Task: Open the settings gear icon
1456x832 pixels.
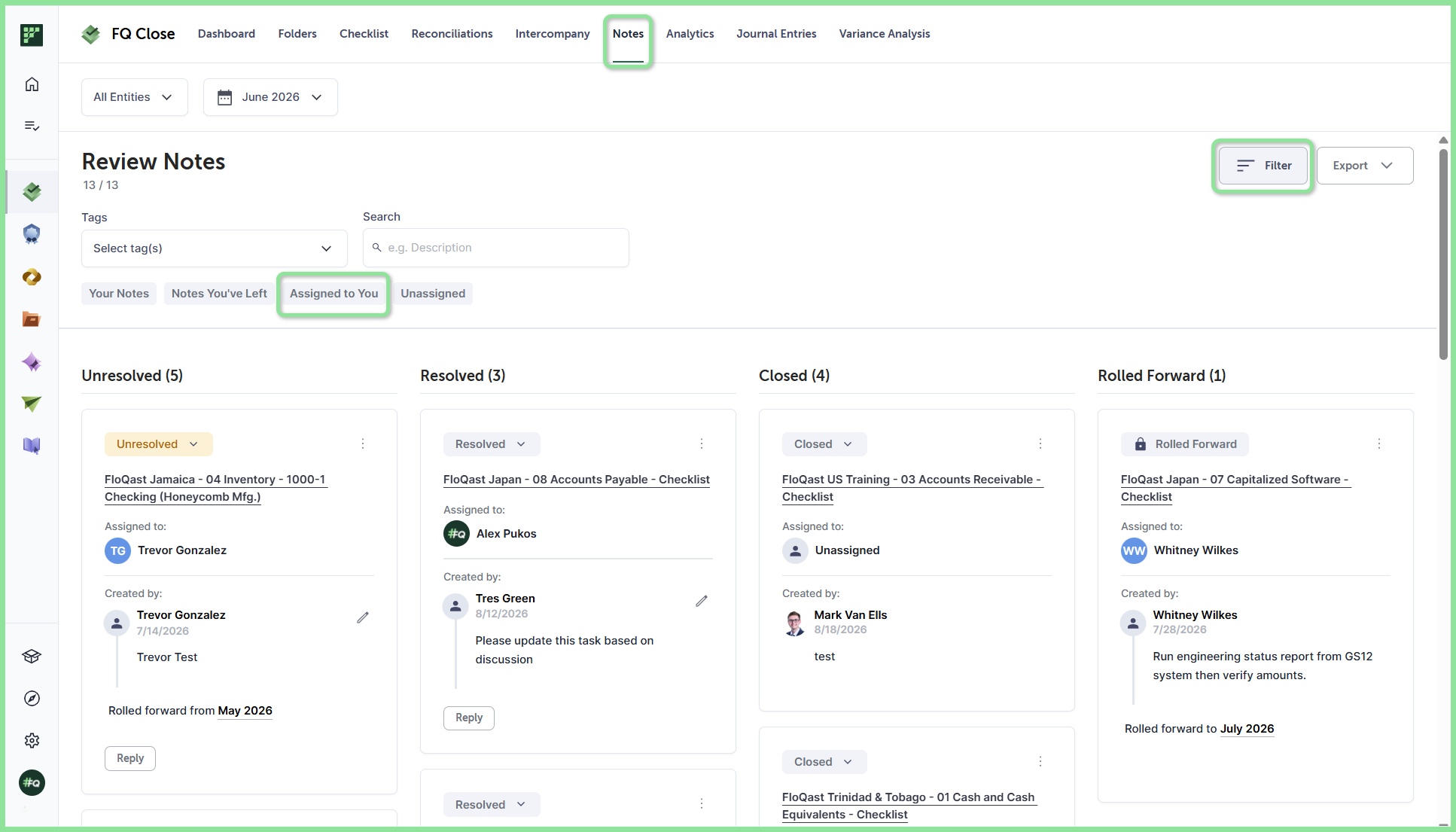Action: [32, 741]
